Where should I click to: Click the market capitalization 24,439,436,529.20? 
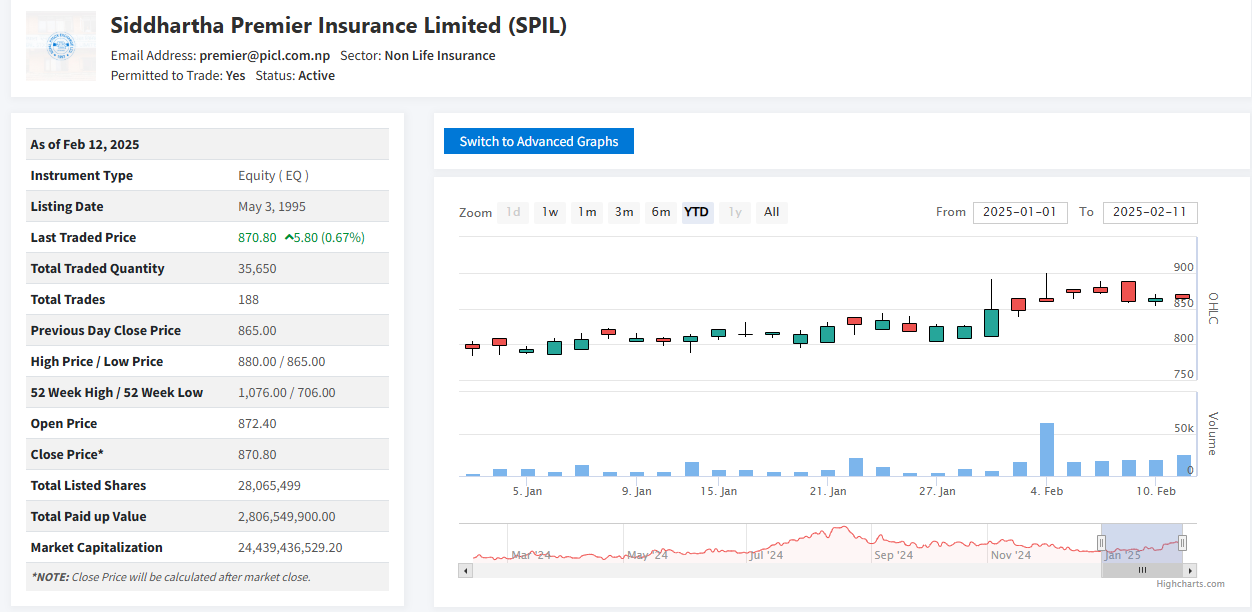coord(290,548)
